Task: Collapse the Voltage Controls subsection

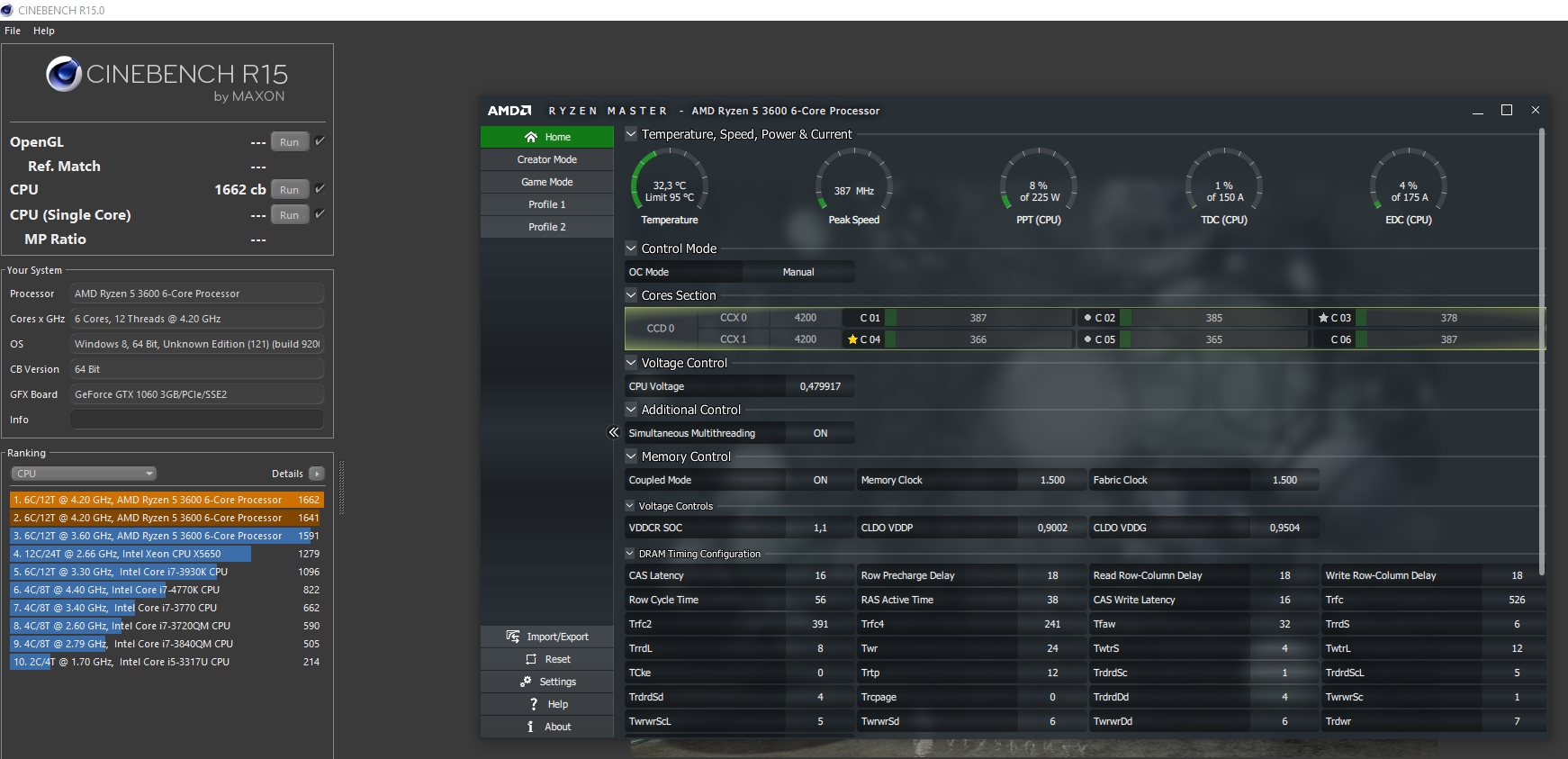Action: click(x=630, y=506)
